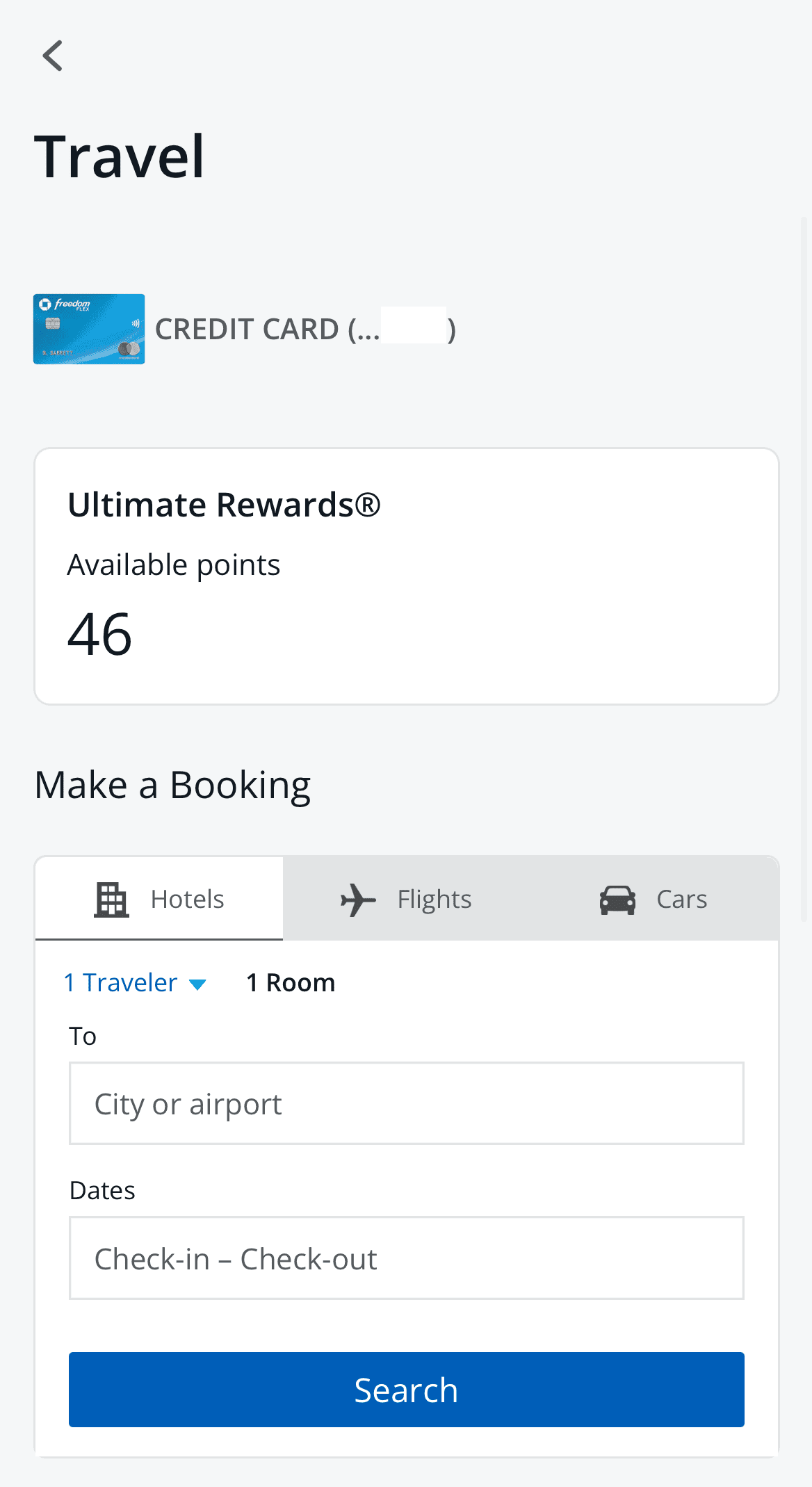Image resolution: width=812 pixels, height=1487 pixels.
Task: Click the traveler dropdown arrow icon
Action: pyautogui.click(x=197, y=984)
